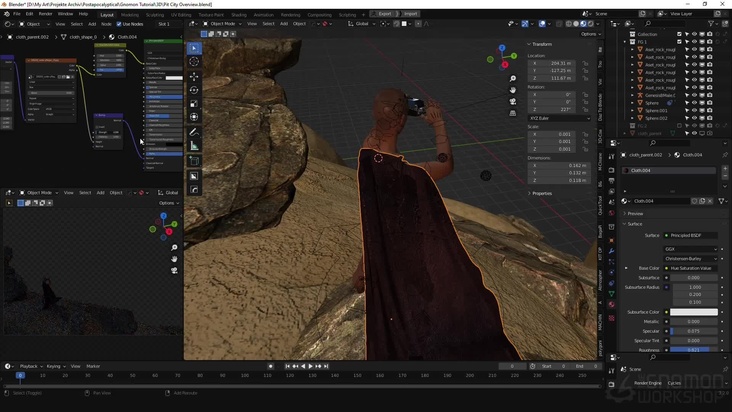Click the navigation gizmo blue Z axis in main viewport

[x=502, y=48]
